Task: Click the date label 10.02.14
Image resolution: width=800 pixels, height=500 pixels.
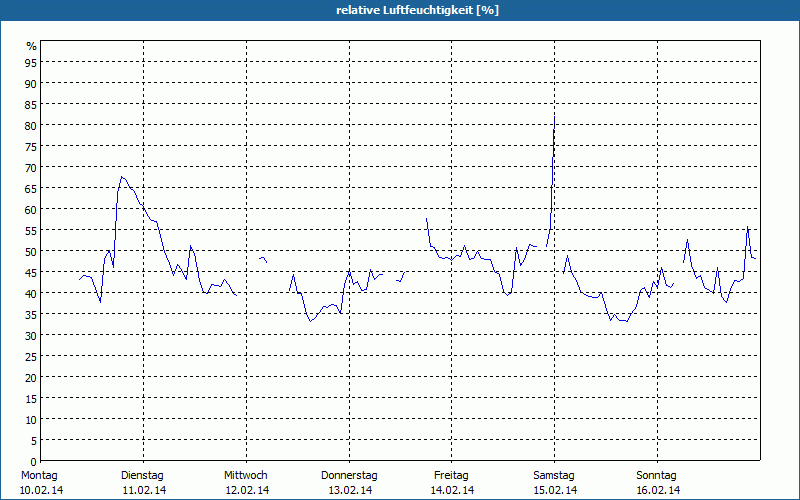Action: [40, 490]
